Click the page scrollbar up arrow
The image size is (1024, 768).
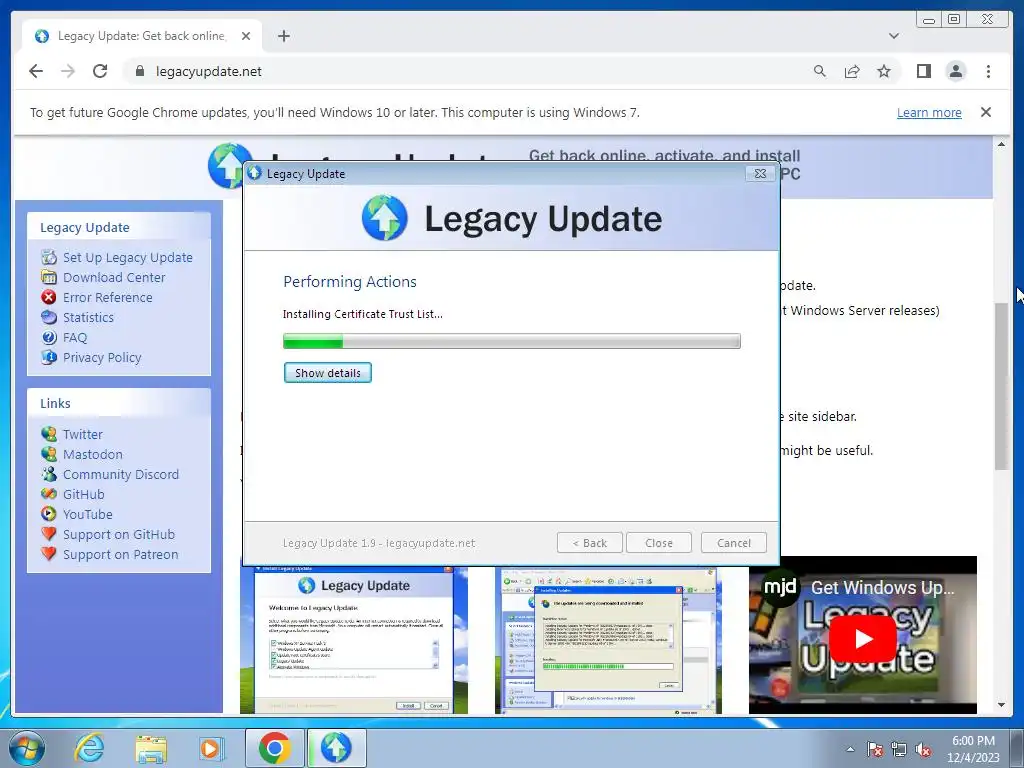tap(1001, 144)
